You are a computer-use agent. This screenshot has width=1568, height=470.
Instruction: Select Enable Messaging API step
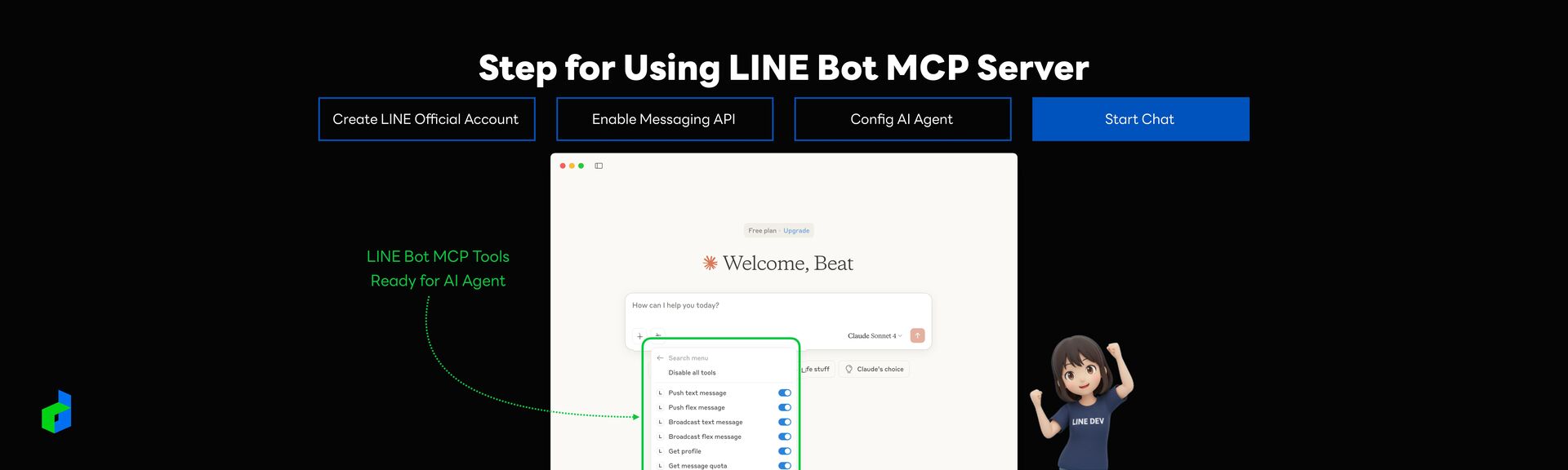tap(664, 119)
